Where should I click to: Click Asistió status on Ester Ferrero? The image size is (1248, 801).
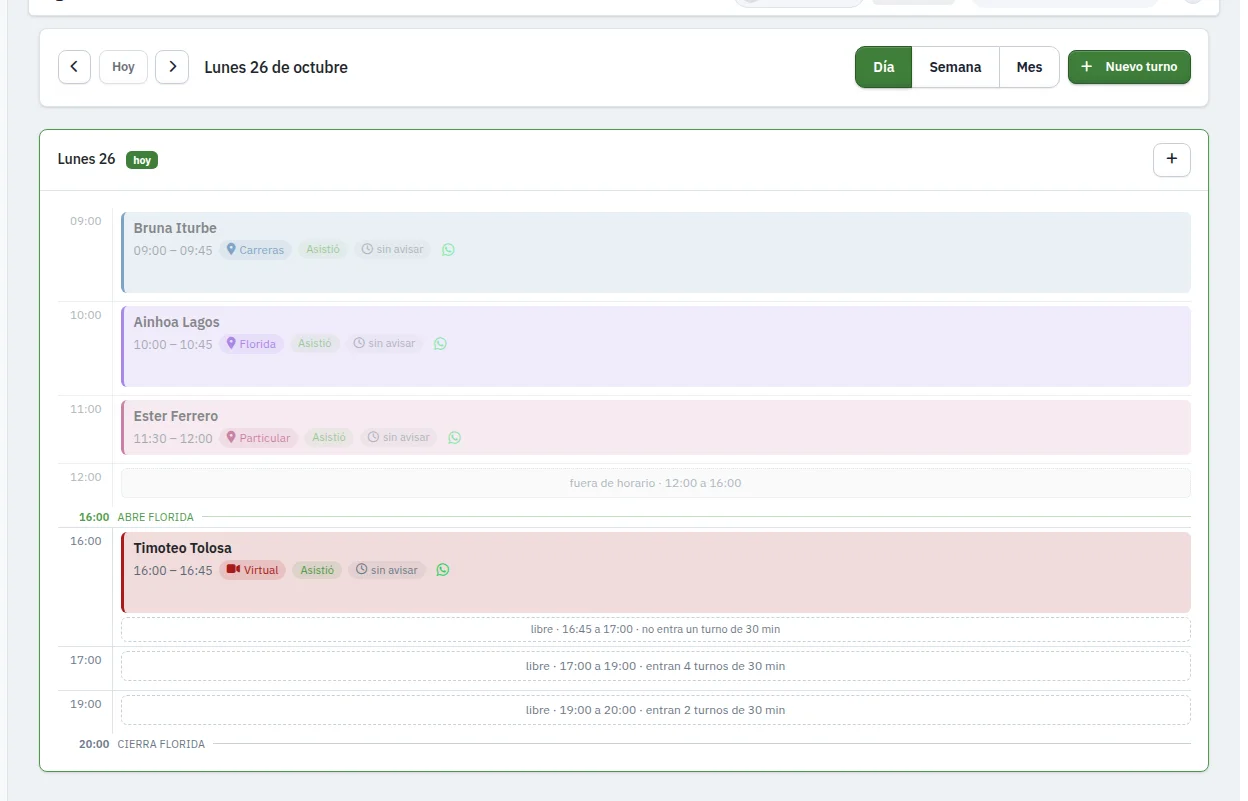pyautogui.click(x=329, y=438)
